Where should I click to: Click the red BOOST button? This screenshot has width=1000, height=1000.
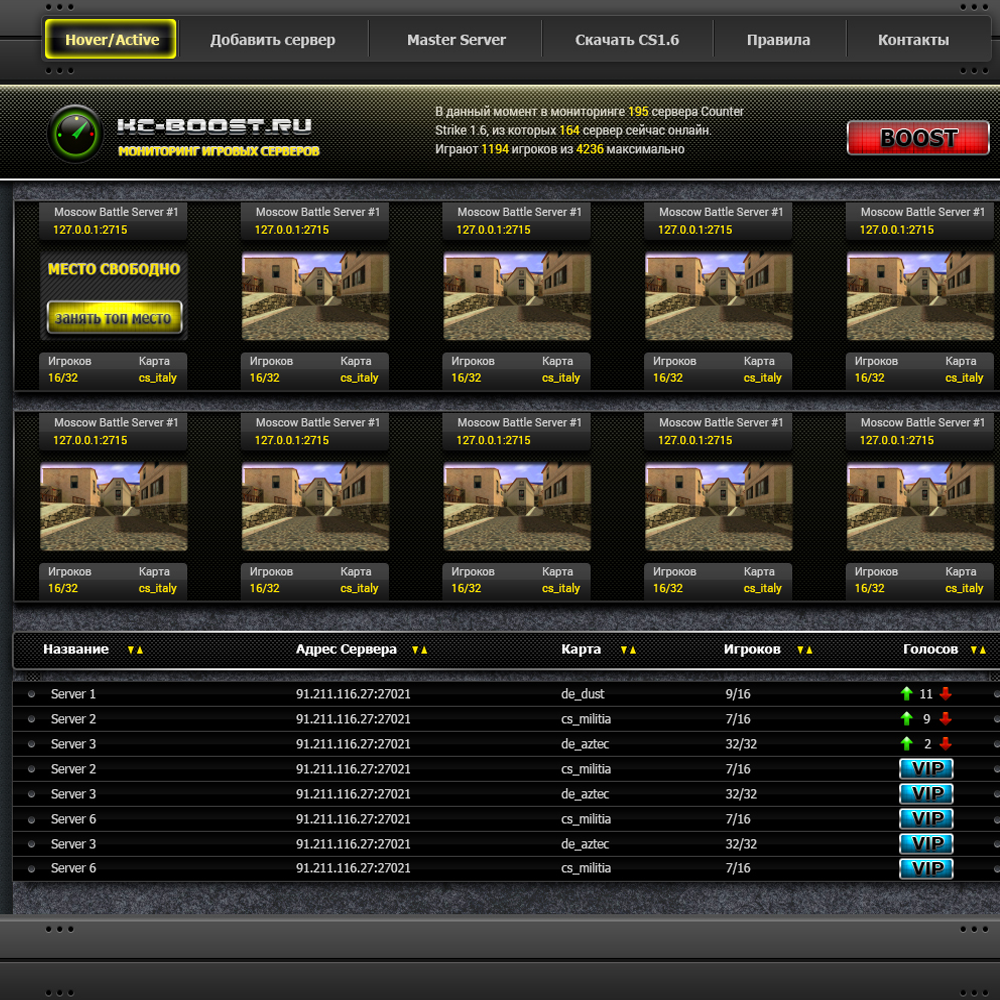point(918,138)
